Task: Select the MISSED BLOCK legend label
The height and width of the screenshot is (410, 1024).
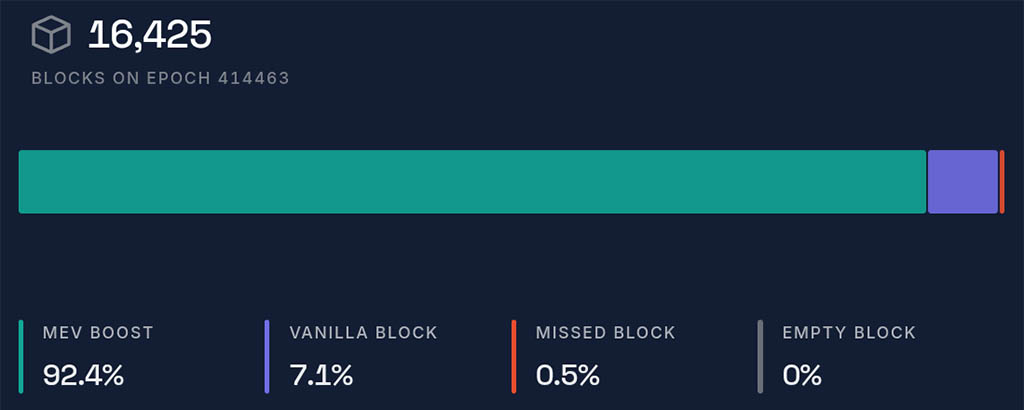Action: [606, 333]
